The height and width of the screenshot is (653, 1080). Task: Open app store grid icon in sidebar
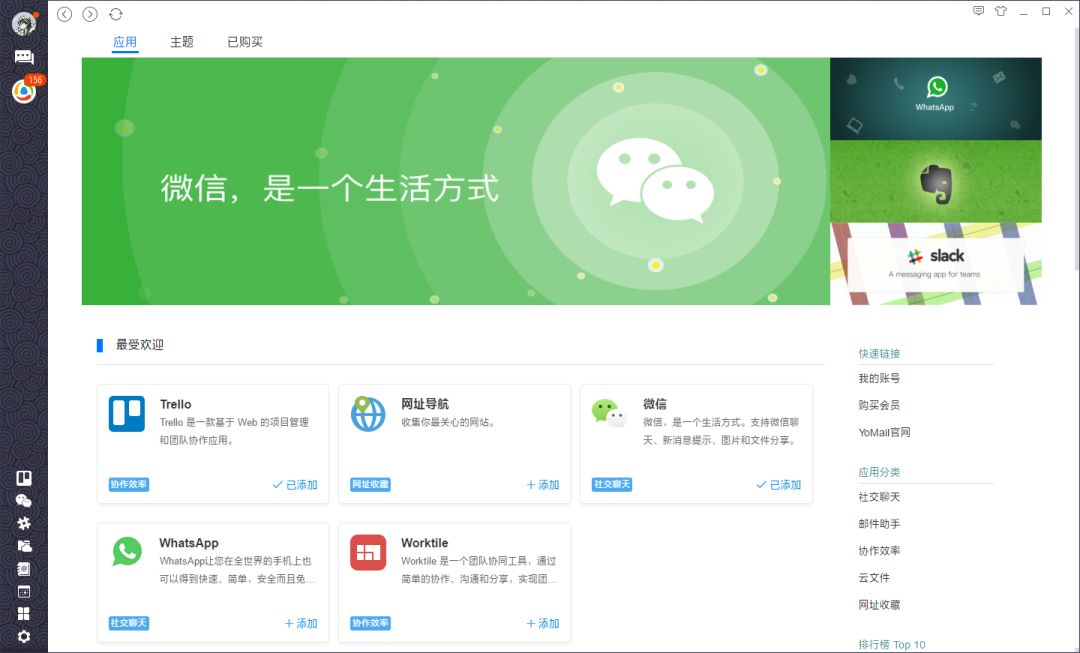(x=24, y=614)
